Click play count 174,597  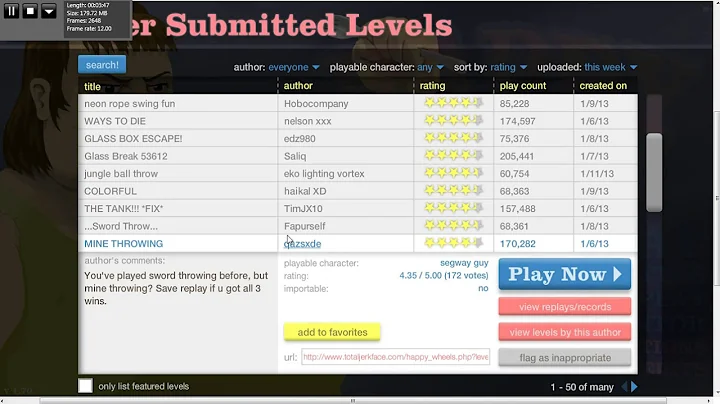pos(518,121)
